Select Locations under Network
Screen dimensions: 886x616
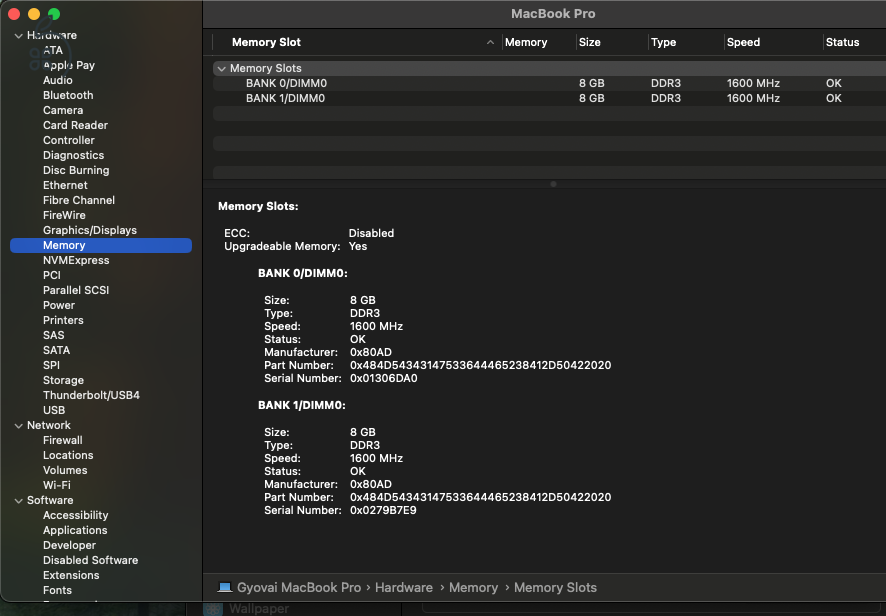(68, 455)
